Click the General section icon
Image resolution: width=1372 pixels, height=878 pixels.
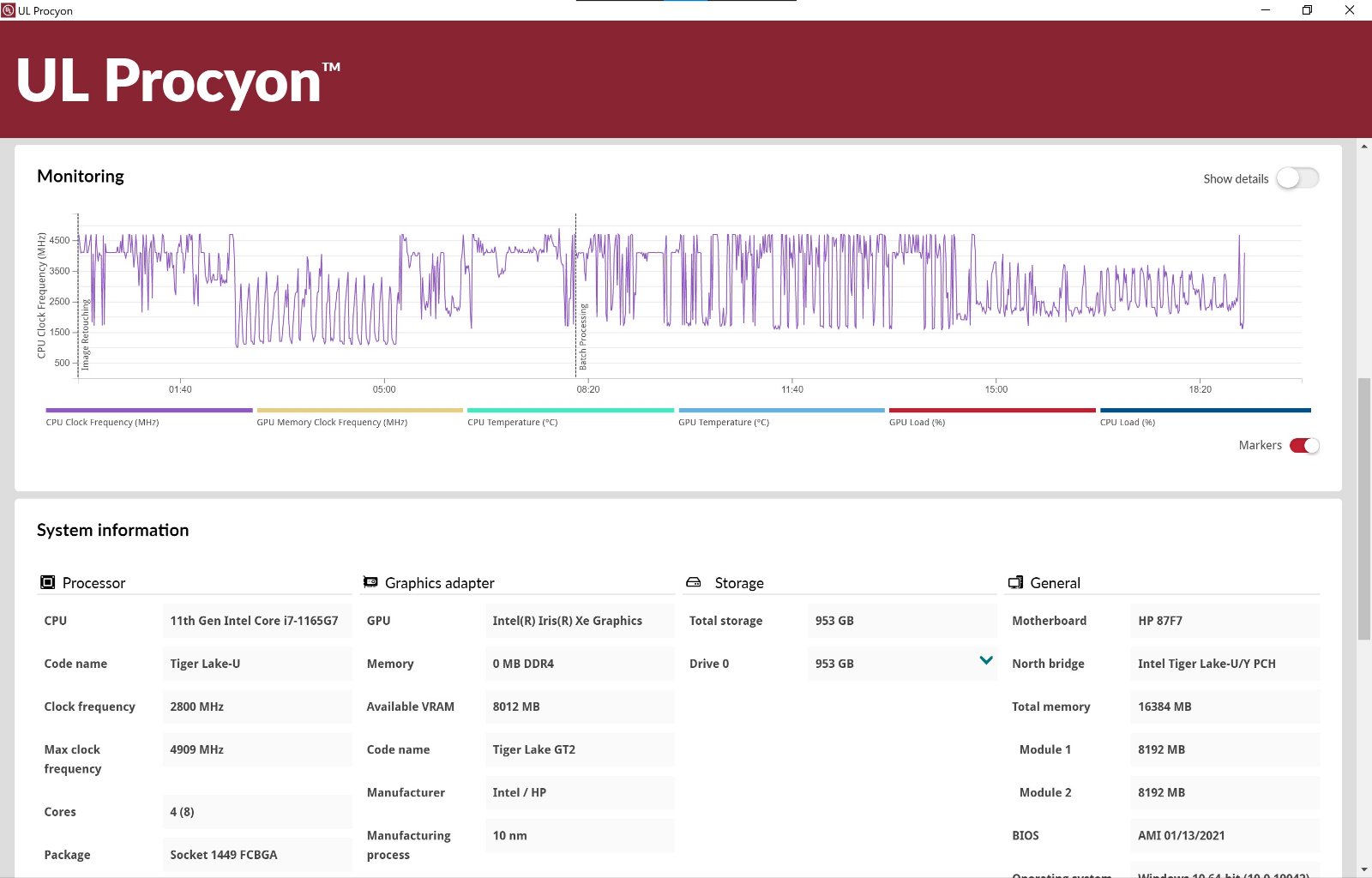coord(1016,582)
